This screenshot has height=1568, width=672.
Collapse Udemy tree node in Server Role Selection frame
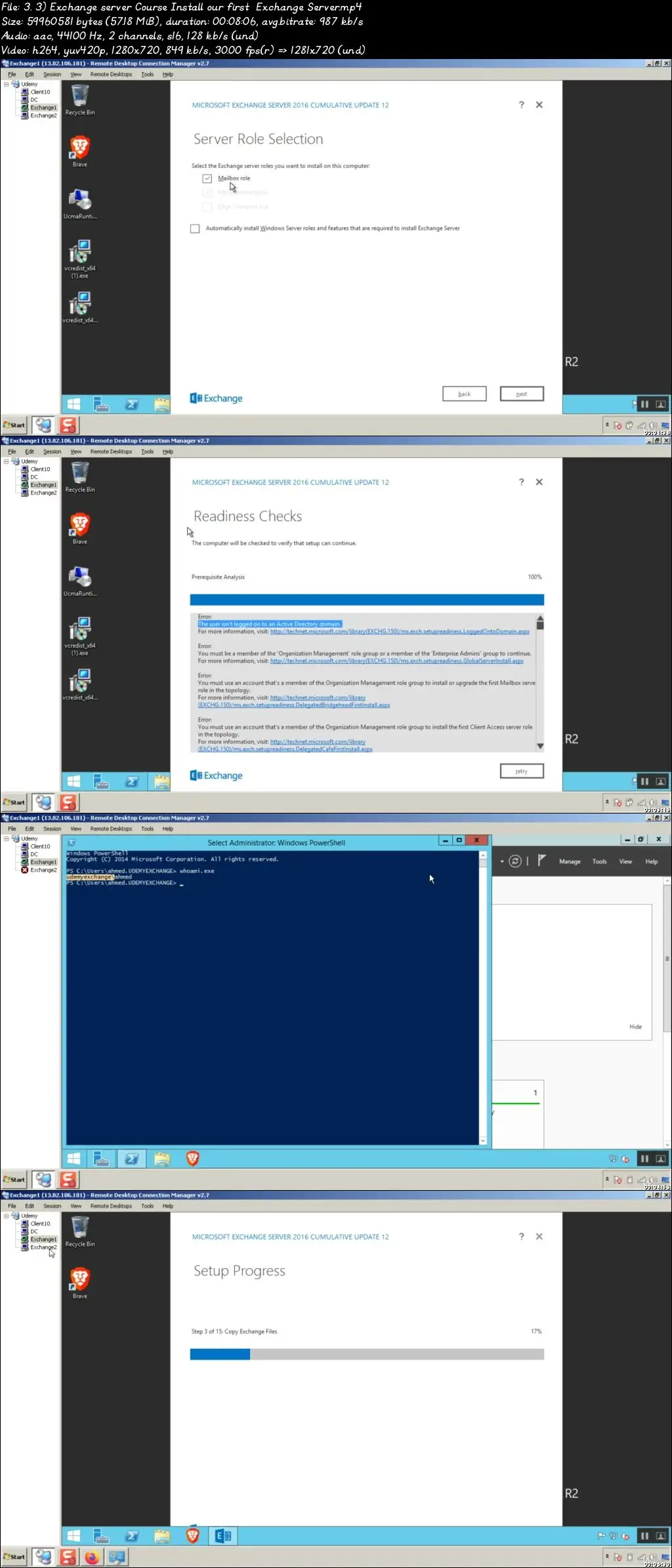pos(7,84)
